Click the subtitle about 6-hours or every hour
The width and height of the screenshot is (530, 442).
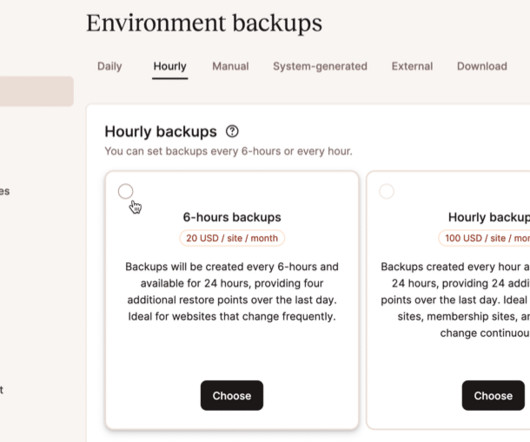[x=228, y=151]
